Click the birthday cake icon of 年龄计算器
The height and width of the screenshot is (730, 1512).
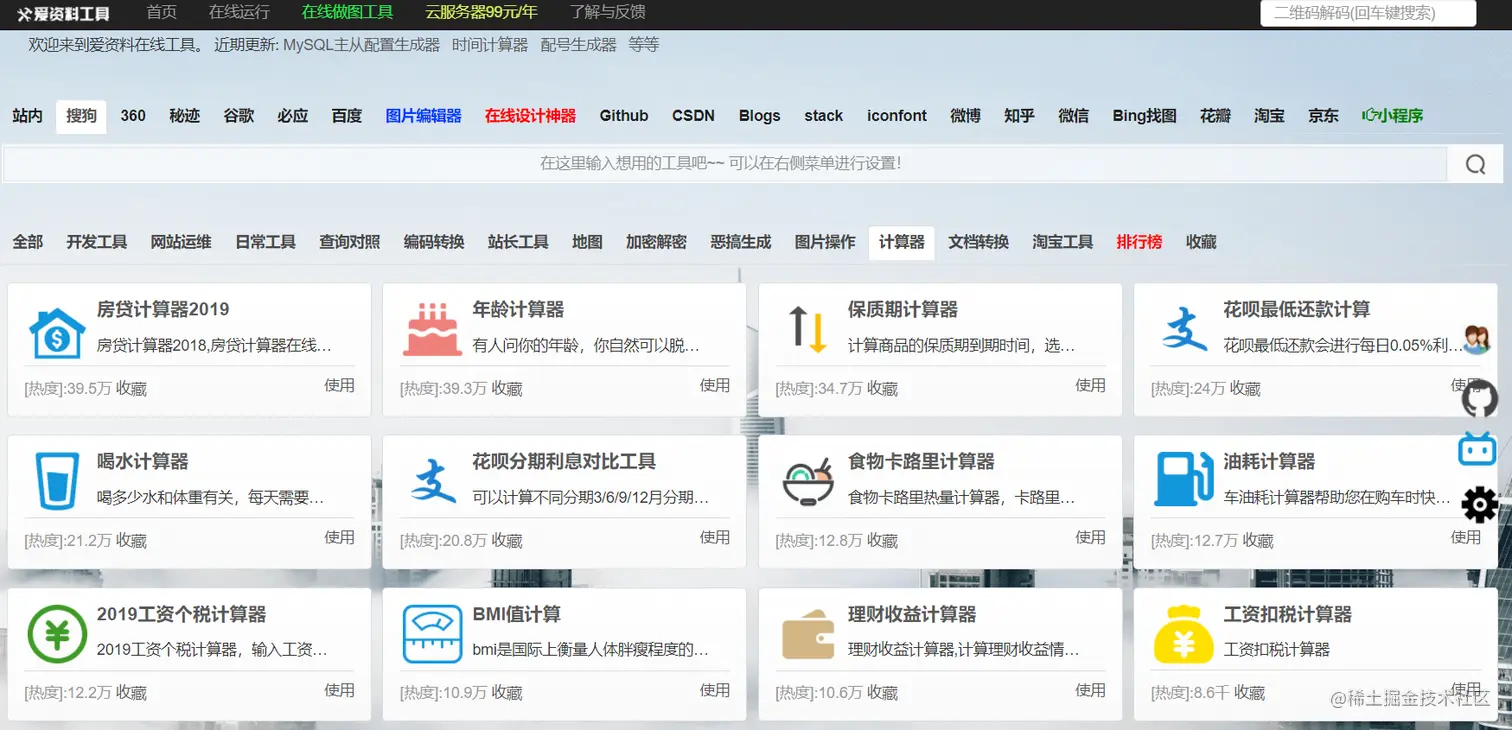pyautogui.click(x=432, y=330)
